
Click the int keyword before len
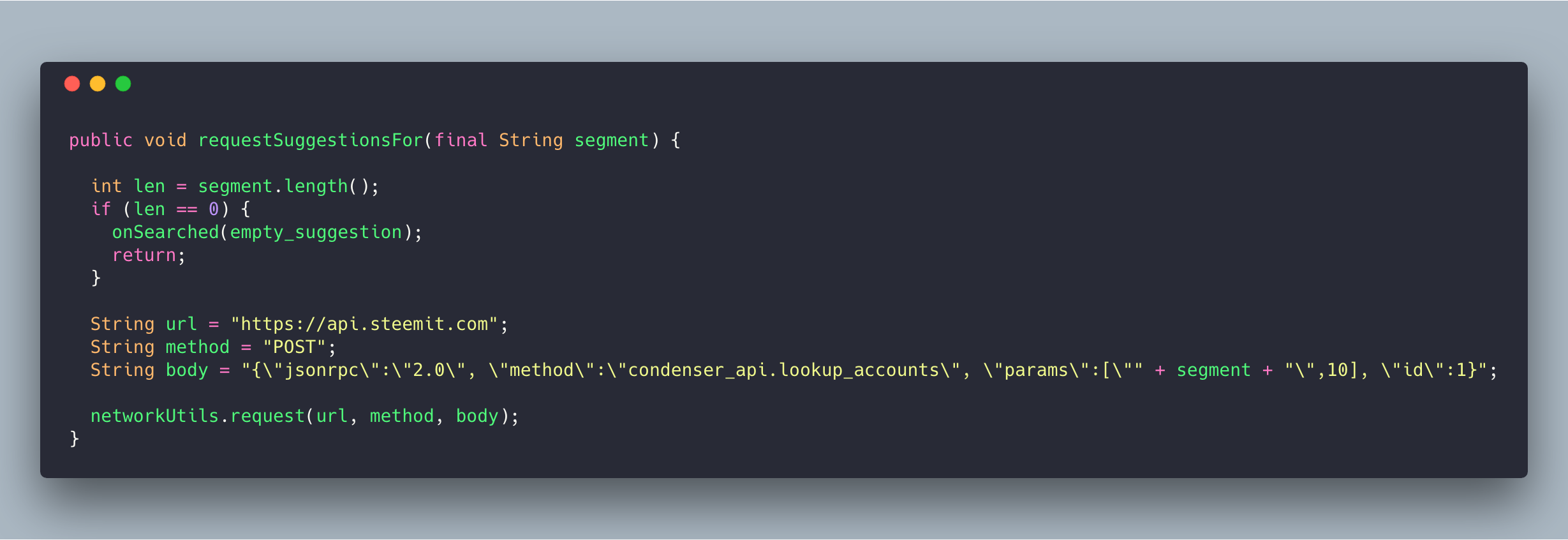click(107, 186)
